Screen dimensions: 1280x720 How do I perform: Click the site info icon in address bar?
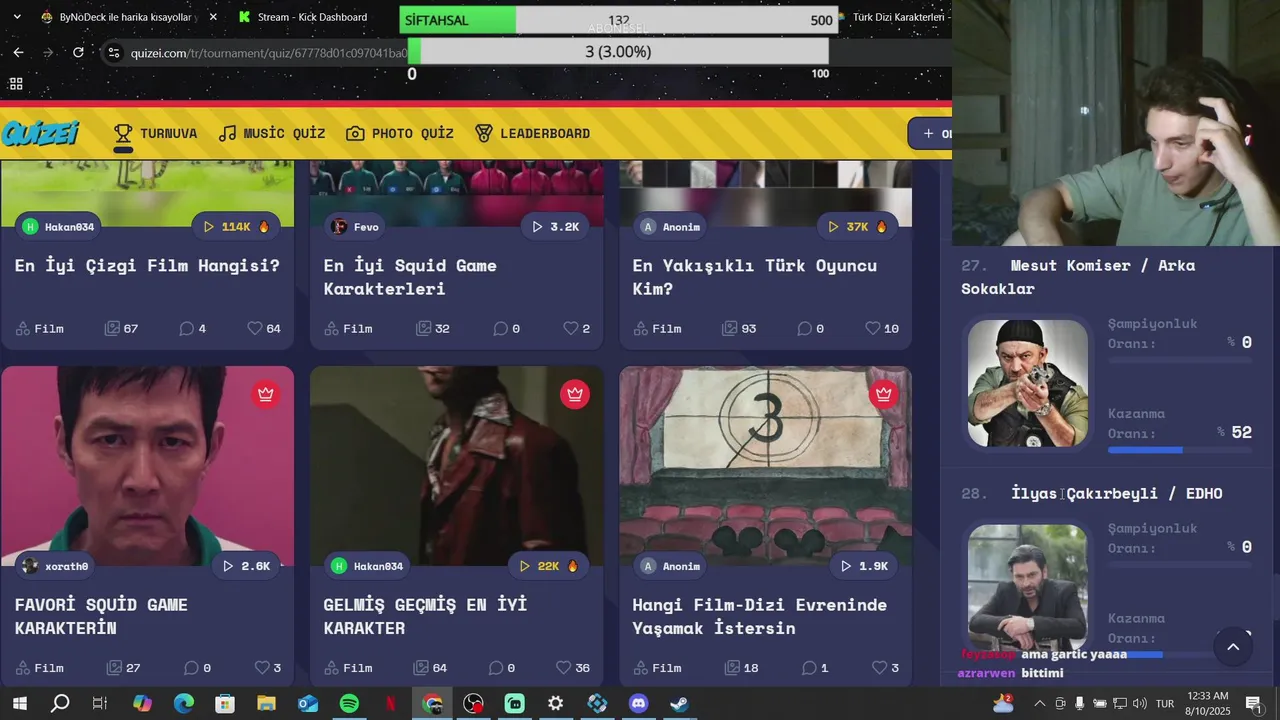point(114,53)
